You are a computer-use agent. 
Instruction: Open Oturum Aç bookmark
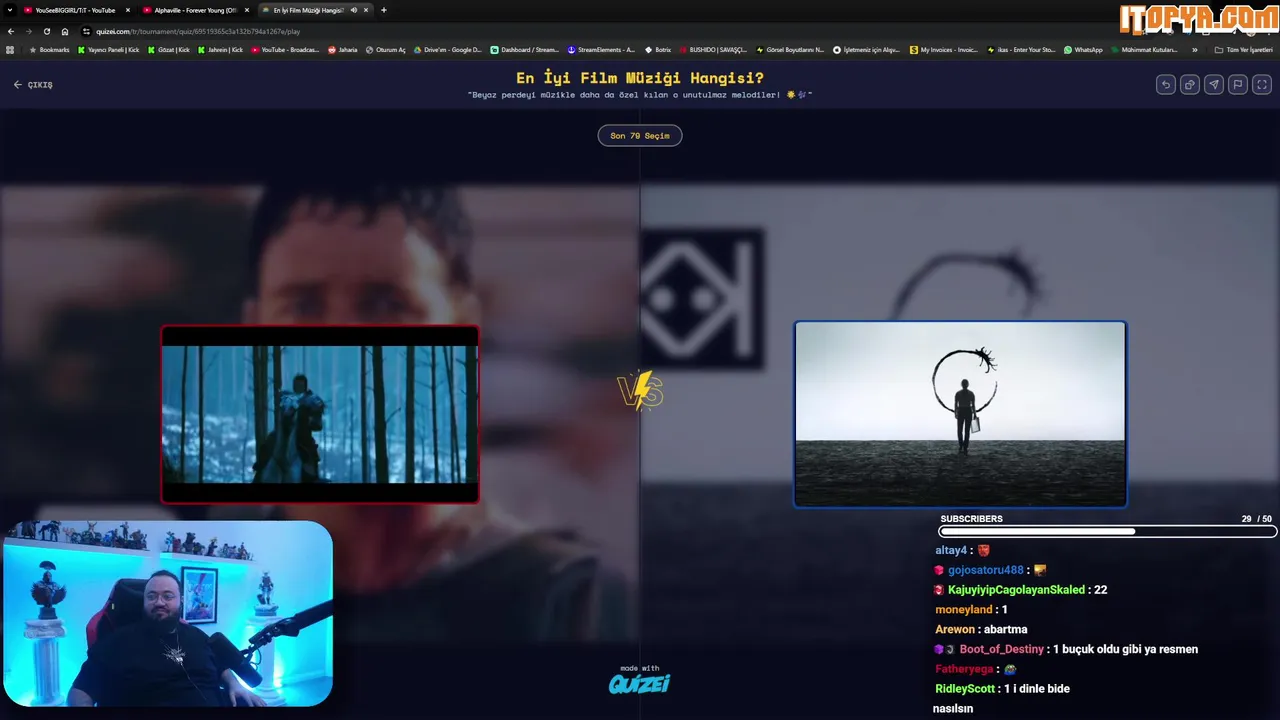pos(386,49)
